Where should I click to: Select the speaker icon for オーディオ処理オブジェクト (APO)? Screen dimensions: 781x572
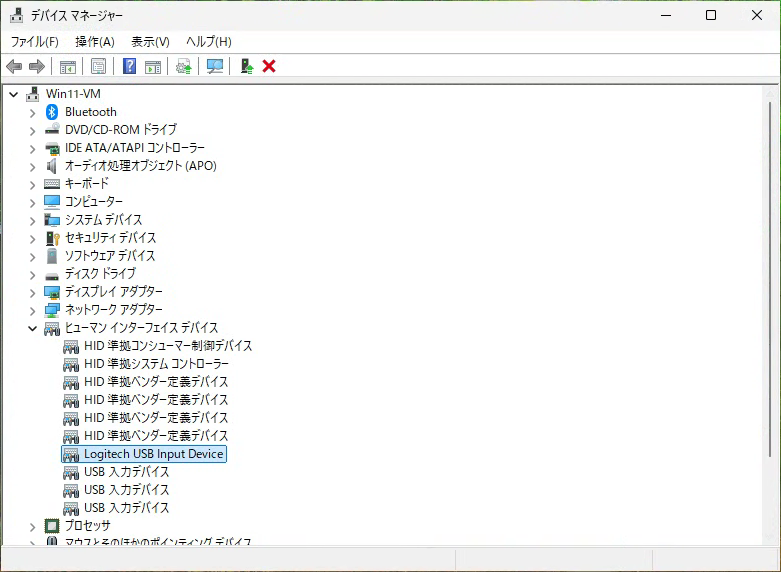[x=52, y=166]
